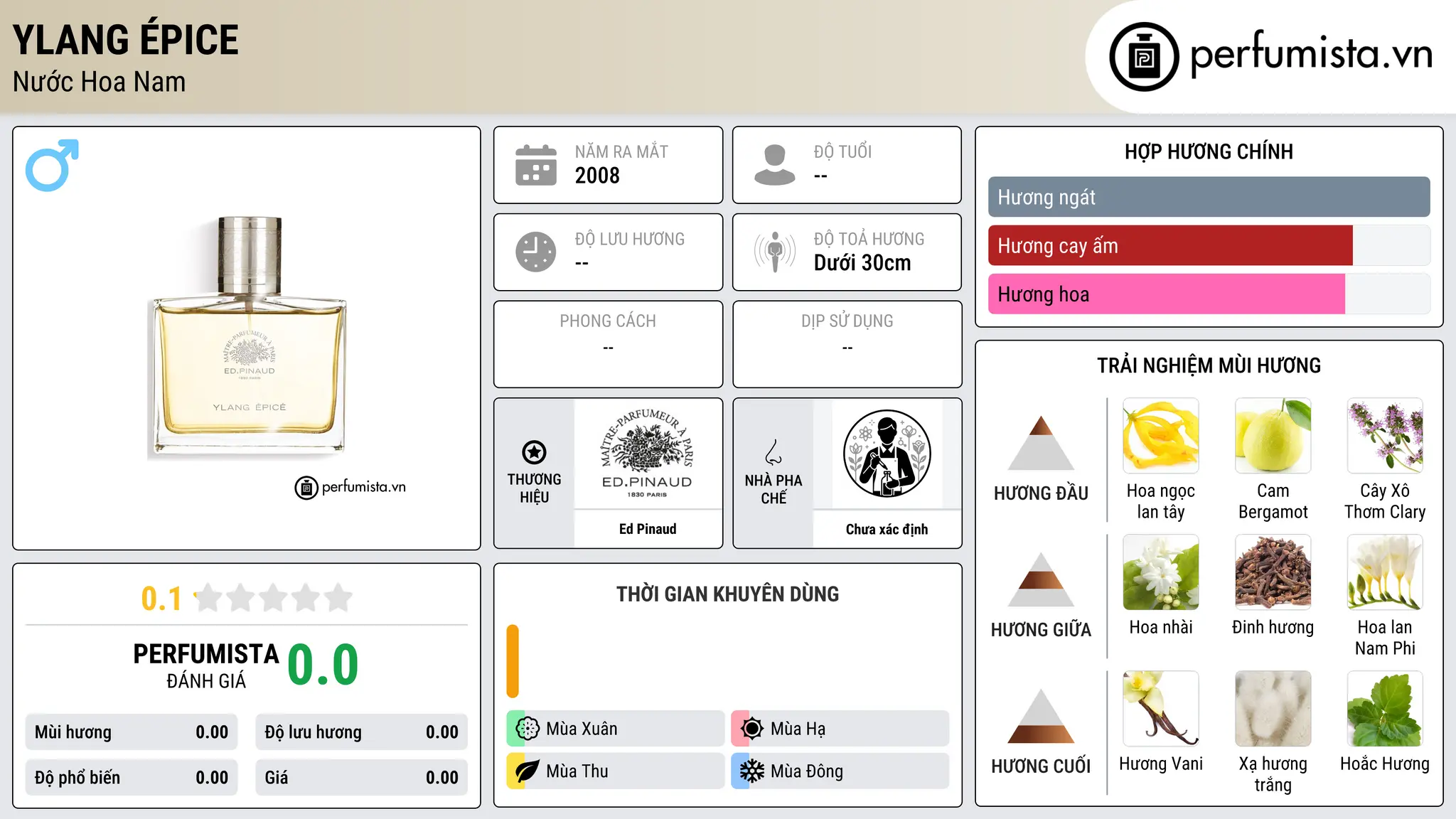Click the perfumista.vn watermark logo under bottle
Screen dimensions: 1456x819
[350, 487]
